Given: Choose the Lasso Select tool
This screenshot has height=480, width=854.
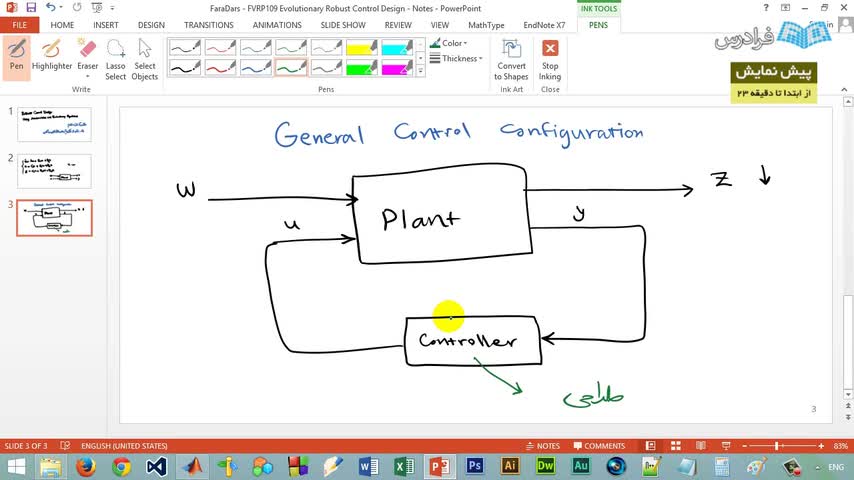Looking at the screenshot, I should click(115, 59).
